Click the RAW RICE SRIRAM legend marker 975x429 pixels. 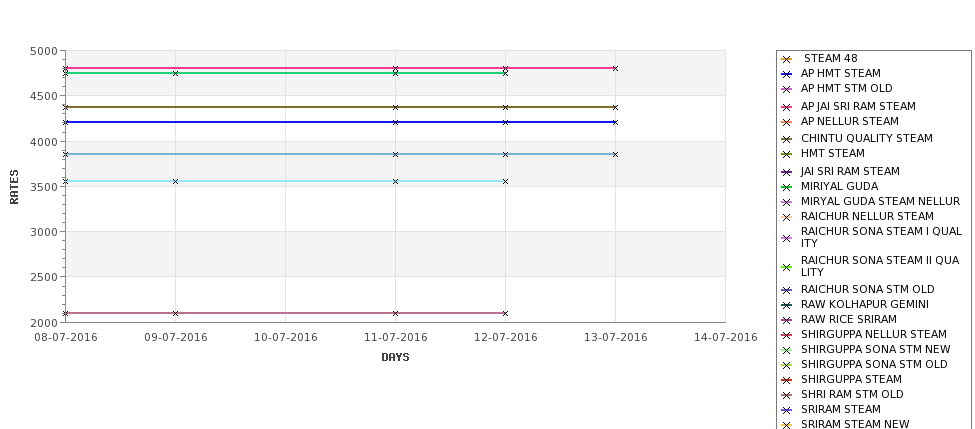786,320
